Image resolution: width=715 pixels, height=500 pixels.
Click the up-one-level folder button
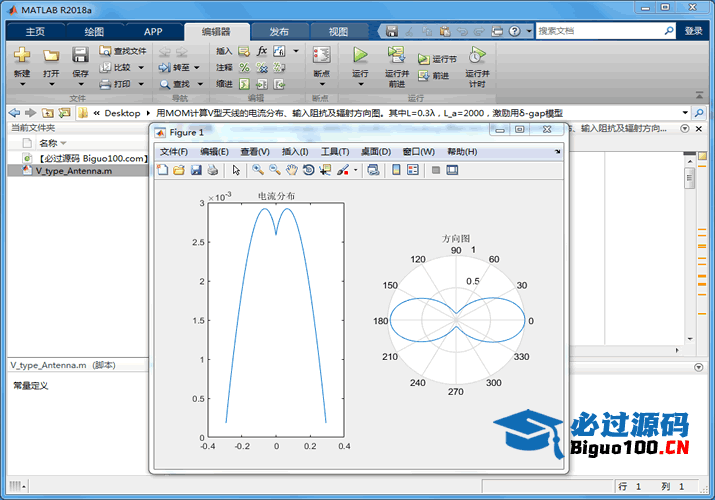pos(47,113)
